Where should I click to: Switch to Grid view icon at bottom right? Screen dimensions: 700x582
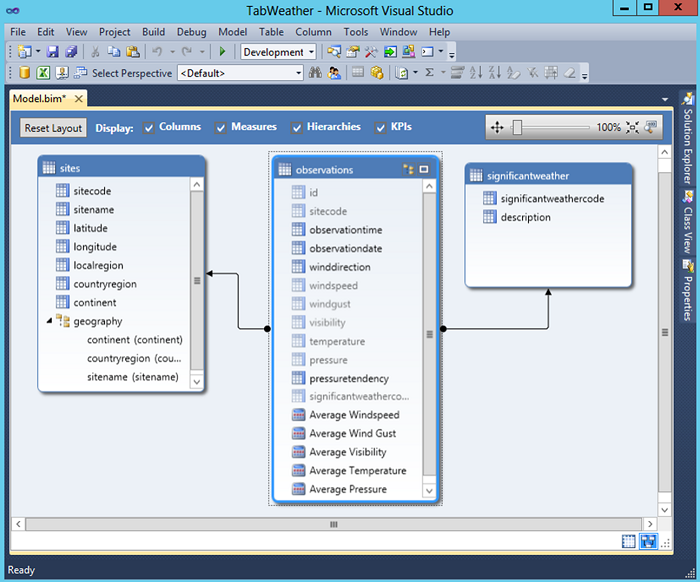[x=629, y=541]
